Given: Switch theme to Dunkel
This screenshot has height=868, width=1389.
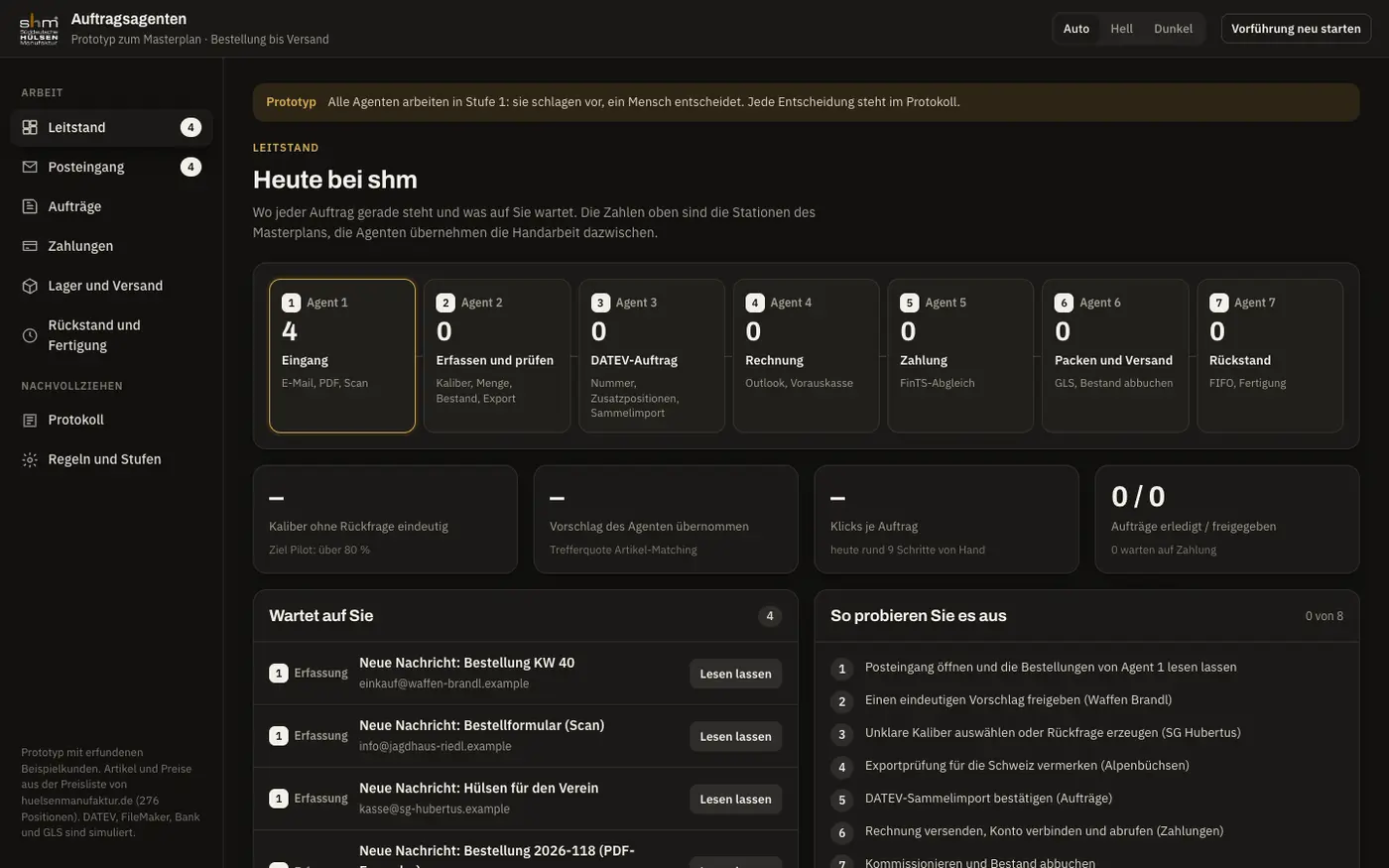Looking at the screenshot, I should [x=1173, y=29].
